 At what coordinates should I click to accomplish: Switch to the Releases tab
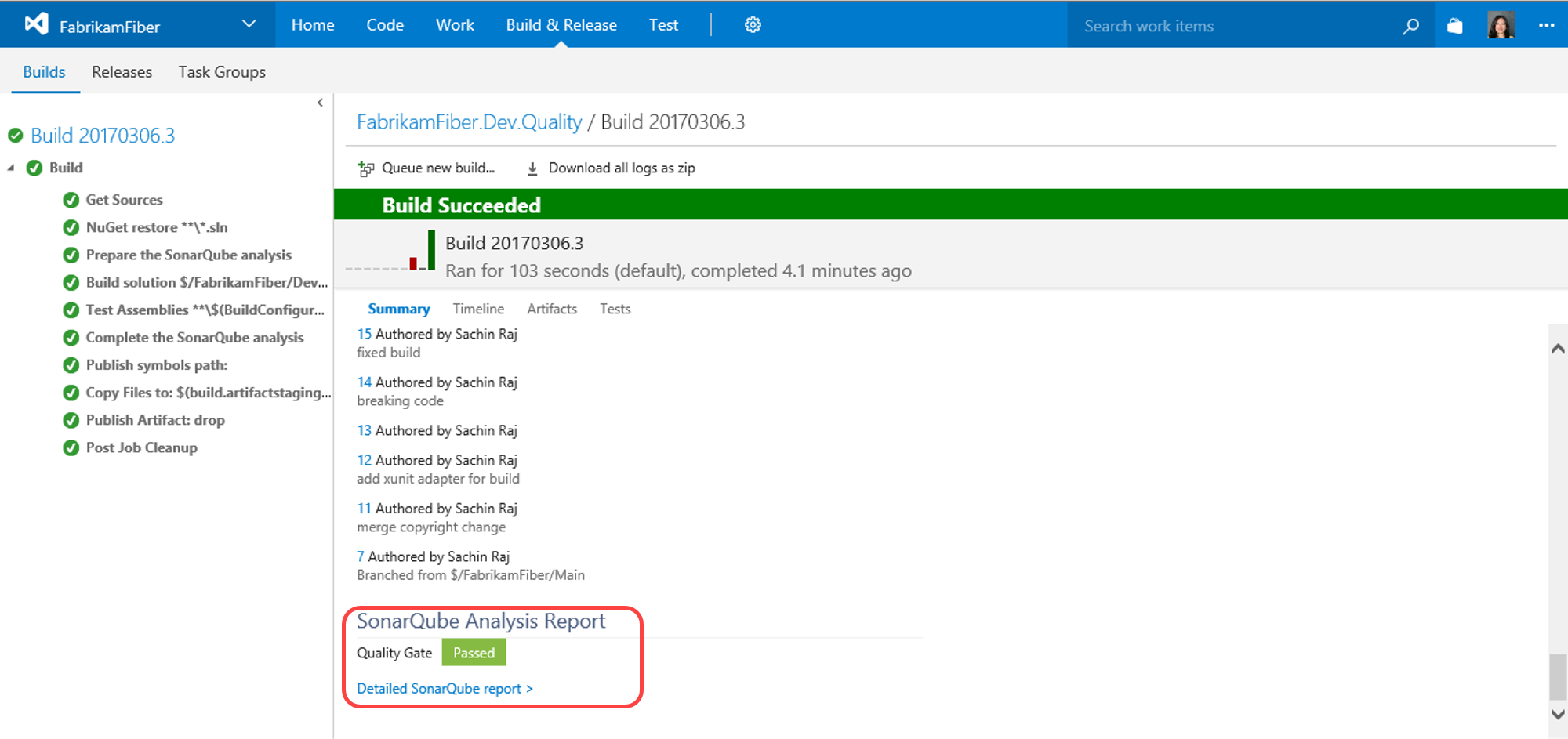pyautogui.click(x=122, y=72)
